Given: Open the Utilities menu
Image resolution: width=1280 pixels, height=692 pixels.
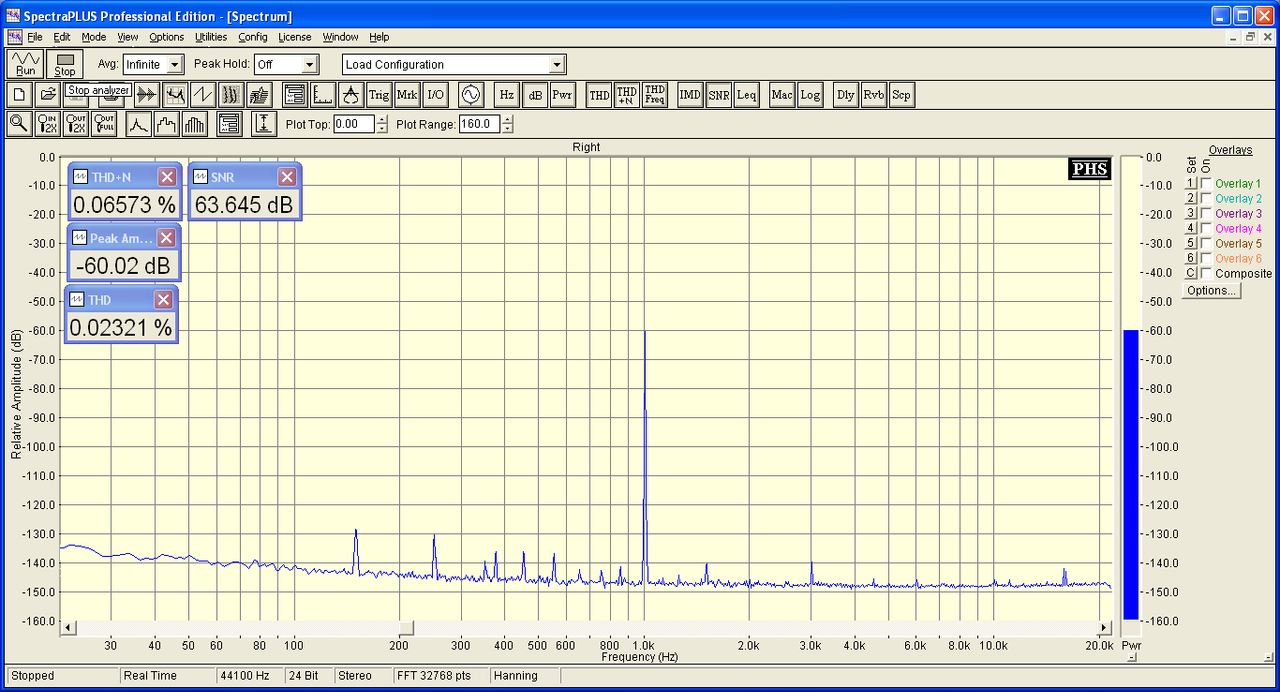Looking at the screenshot, I should pyautogui.click(x=211, y=37).
